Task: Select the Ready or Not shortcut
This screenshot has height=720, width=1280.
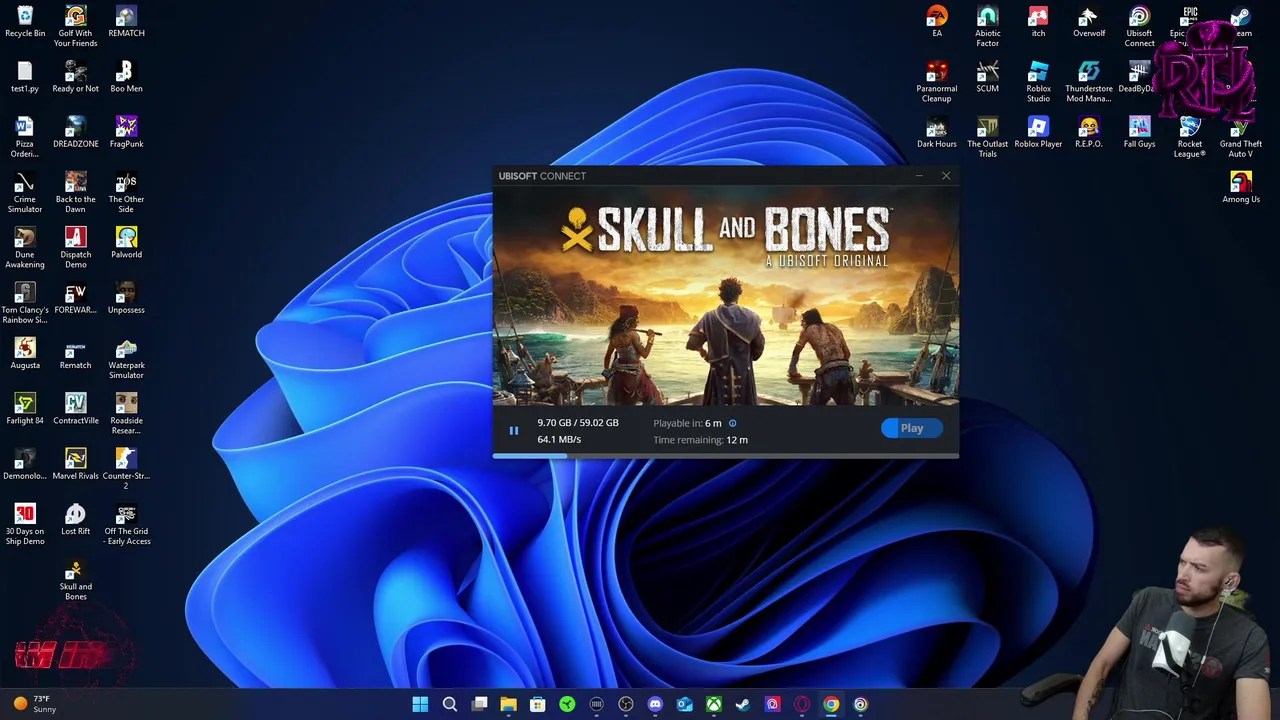Action: (76, 77)
